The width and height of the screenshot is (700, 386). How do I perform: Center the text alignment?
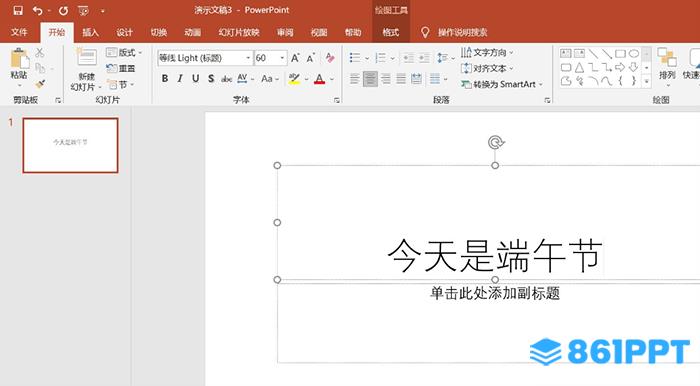tap(370, 79)
